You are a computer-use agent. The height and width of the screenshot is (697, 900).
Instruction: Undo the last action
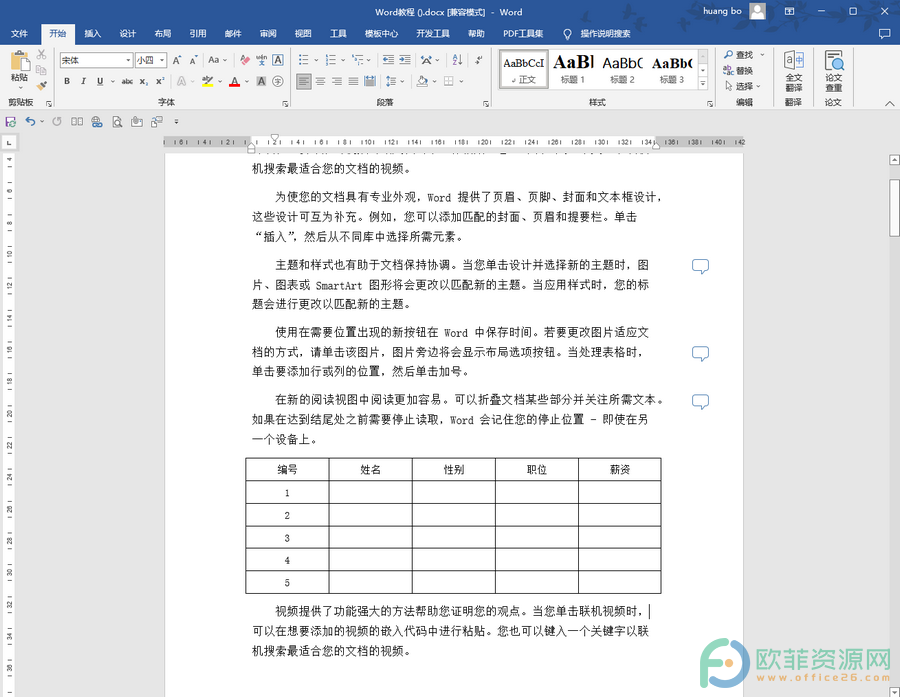point(30,122)
